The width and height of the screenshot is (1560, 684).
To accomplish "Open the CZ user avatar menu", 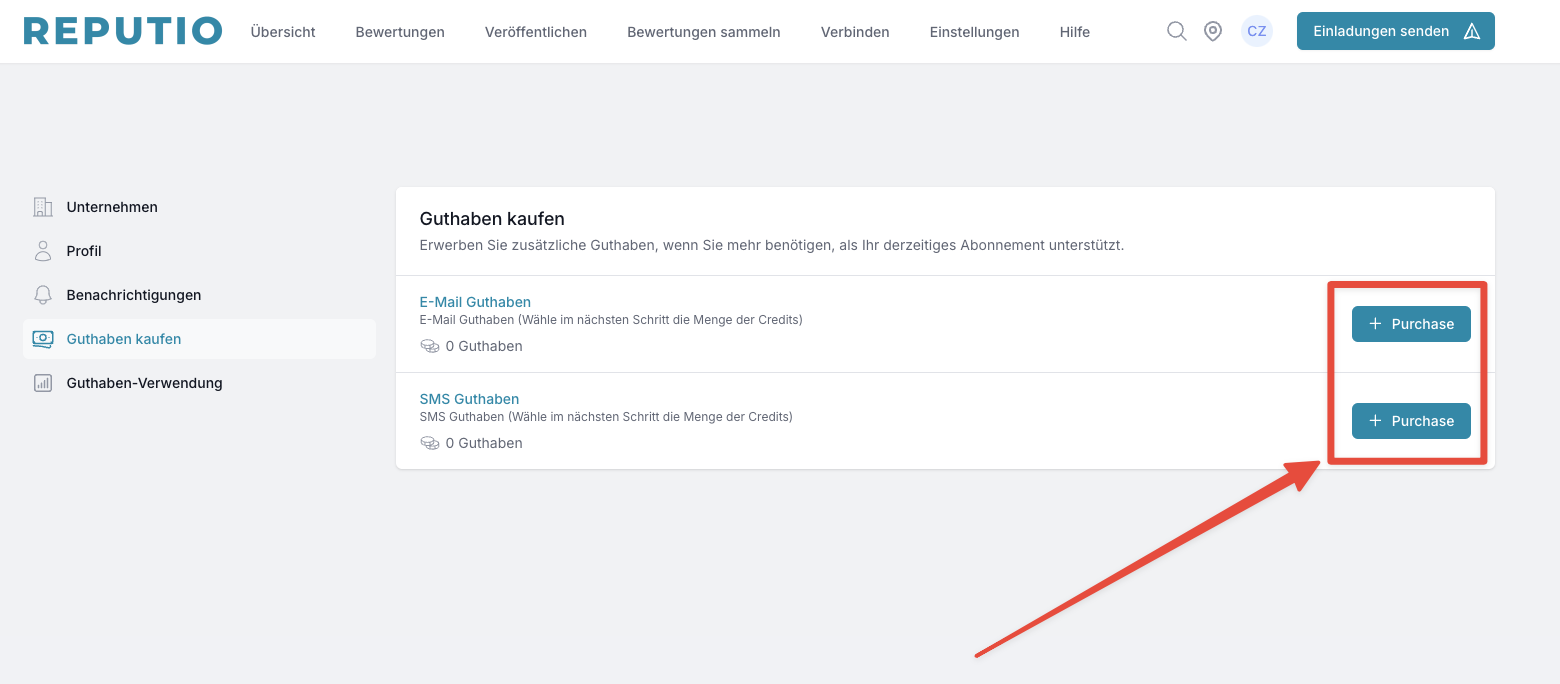I will click(x=1256, y=31).
